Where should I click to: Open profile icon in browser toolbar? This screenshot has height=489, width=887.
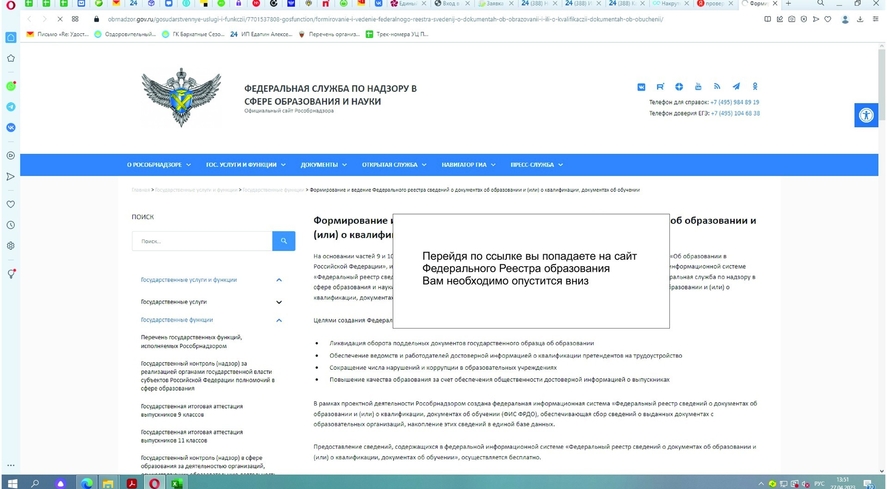[845, 19]
